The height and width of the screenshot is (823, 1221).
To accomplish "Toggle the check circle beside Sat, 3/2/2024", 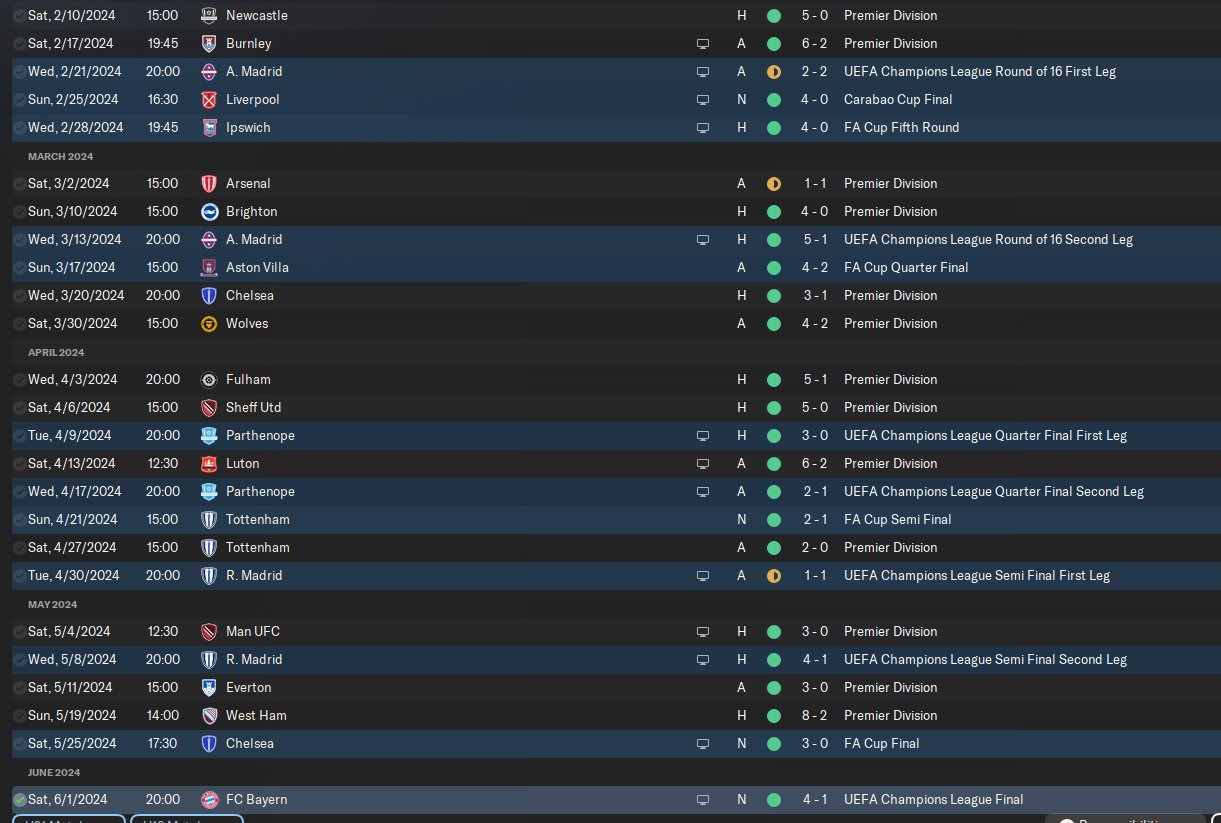I will (x=20, y=184).
